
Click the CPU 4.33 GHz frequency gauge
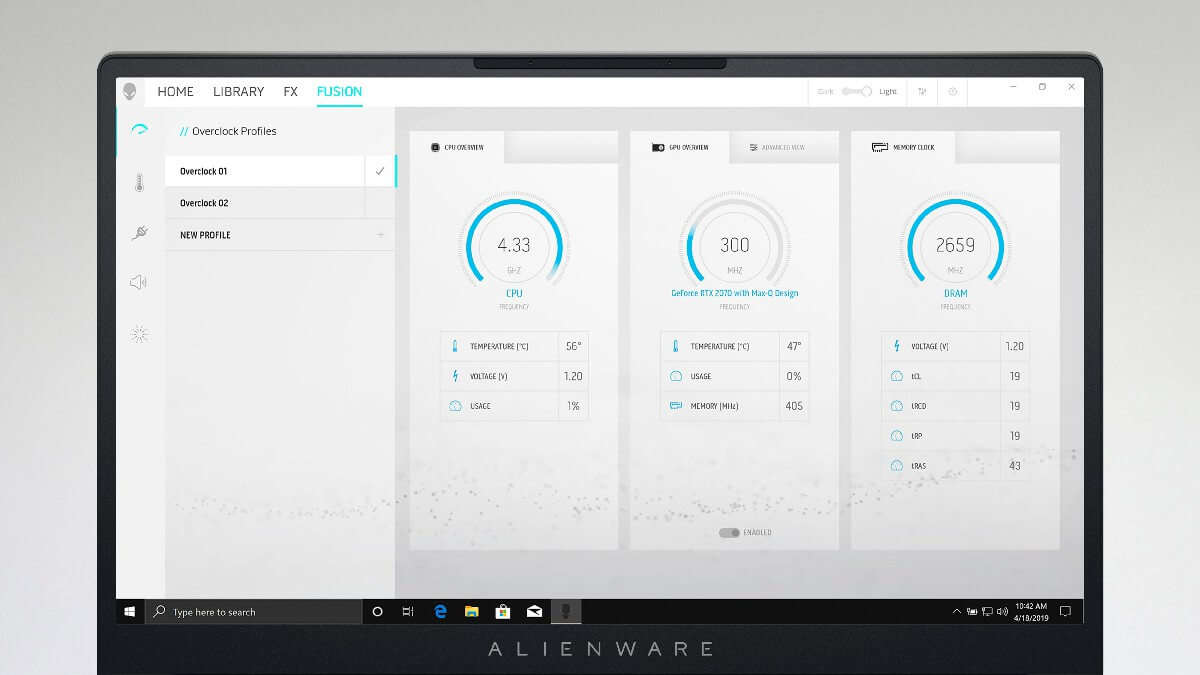click(514, 244)
